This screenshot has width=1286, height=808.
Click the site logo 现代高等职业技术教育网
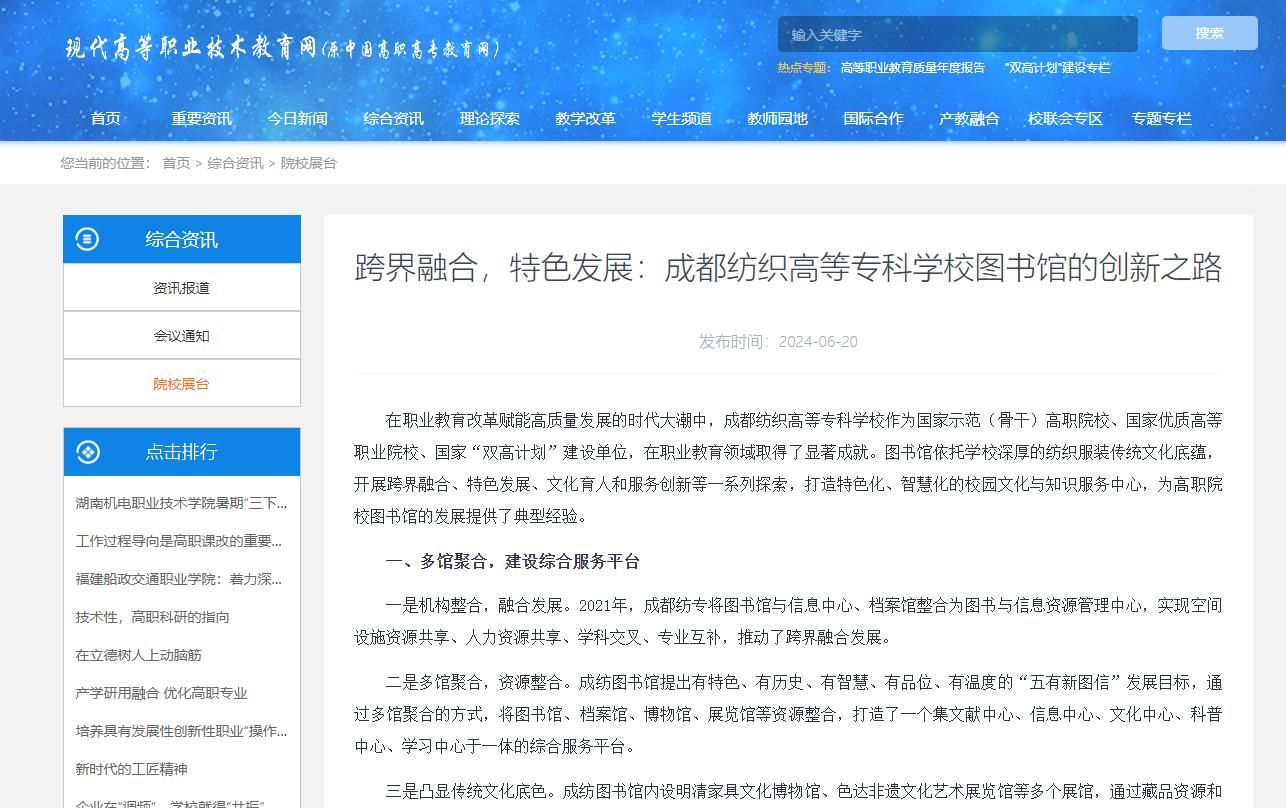click(x=282, y=48)
